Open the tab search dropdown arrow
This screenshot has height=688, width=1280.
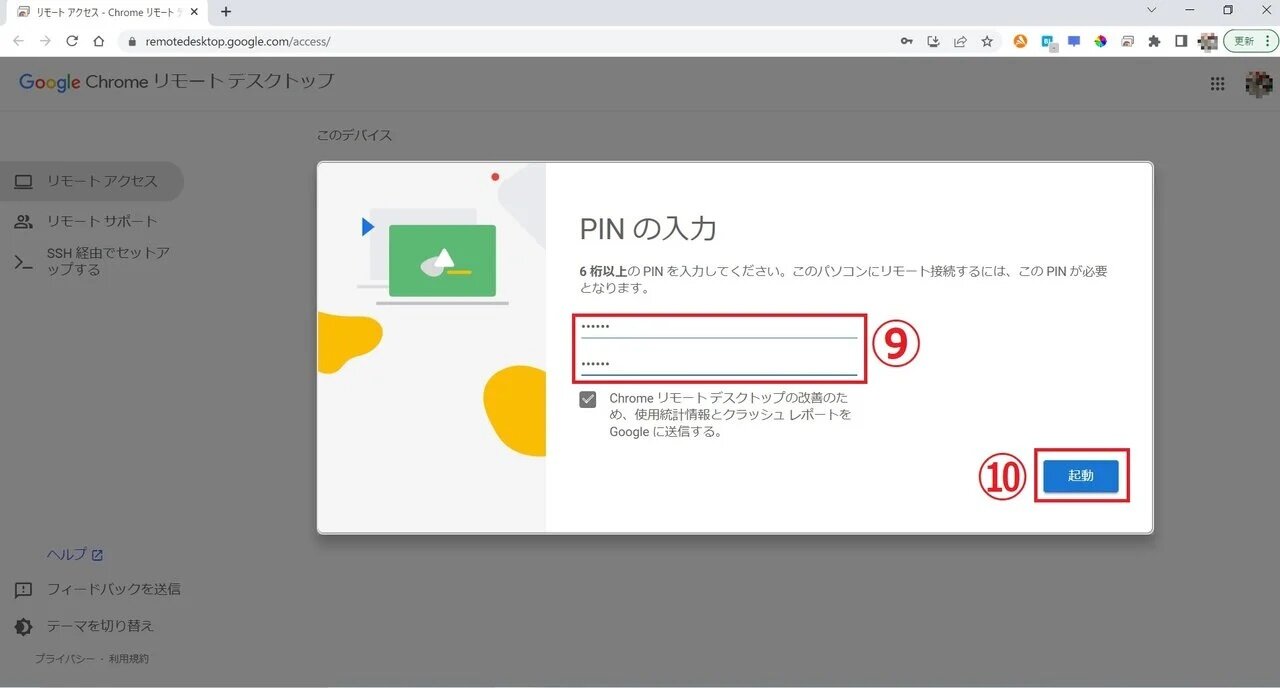(1151, 10)
